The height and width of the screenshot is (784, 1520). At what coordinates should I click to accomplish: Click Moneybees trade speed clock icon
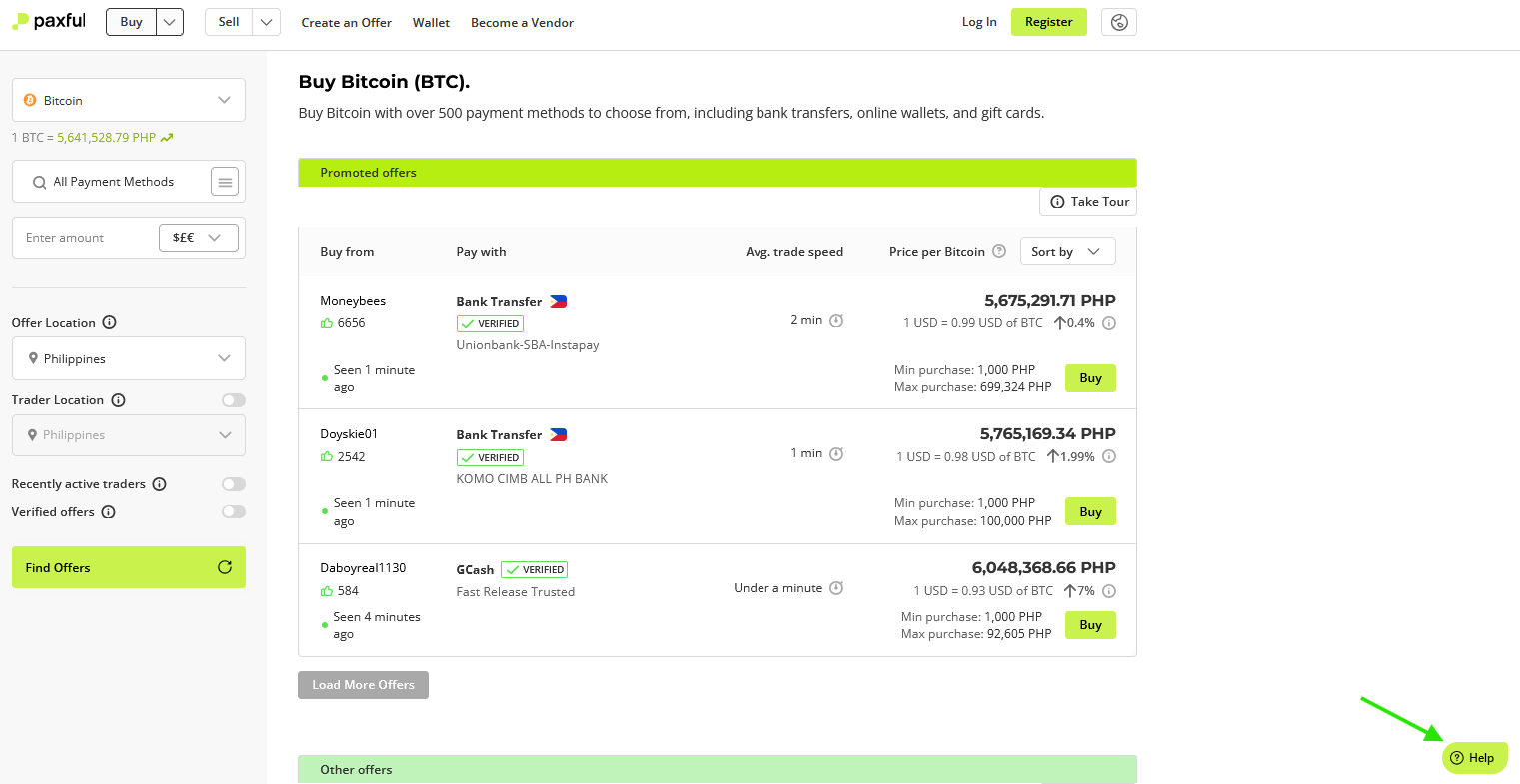click(x=836, y=320)
